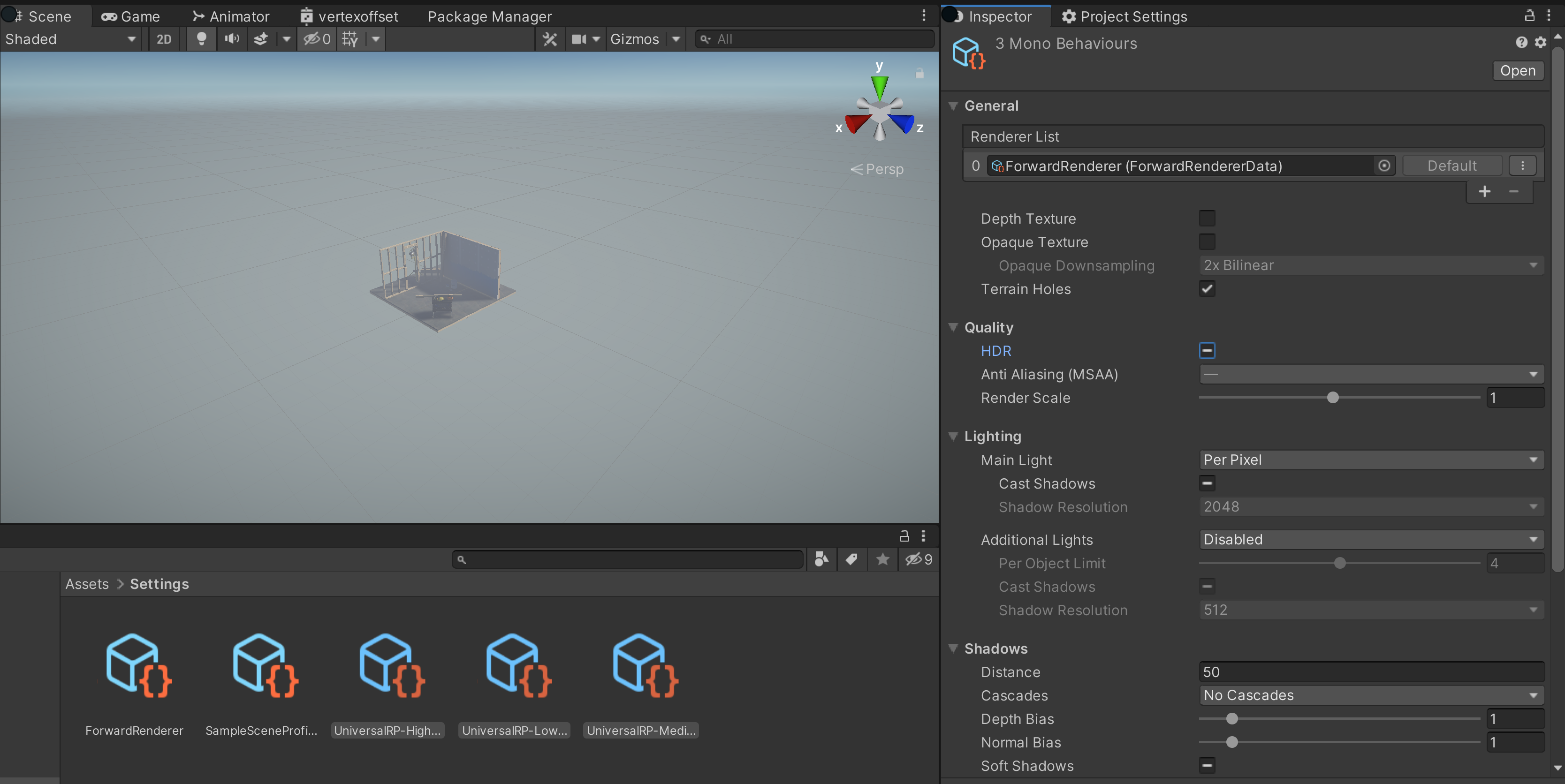Toggle scene effects layers icon

[261, 39]
